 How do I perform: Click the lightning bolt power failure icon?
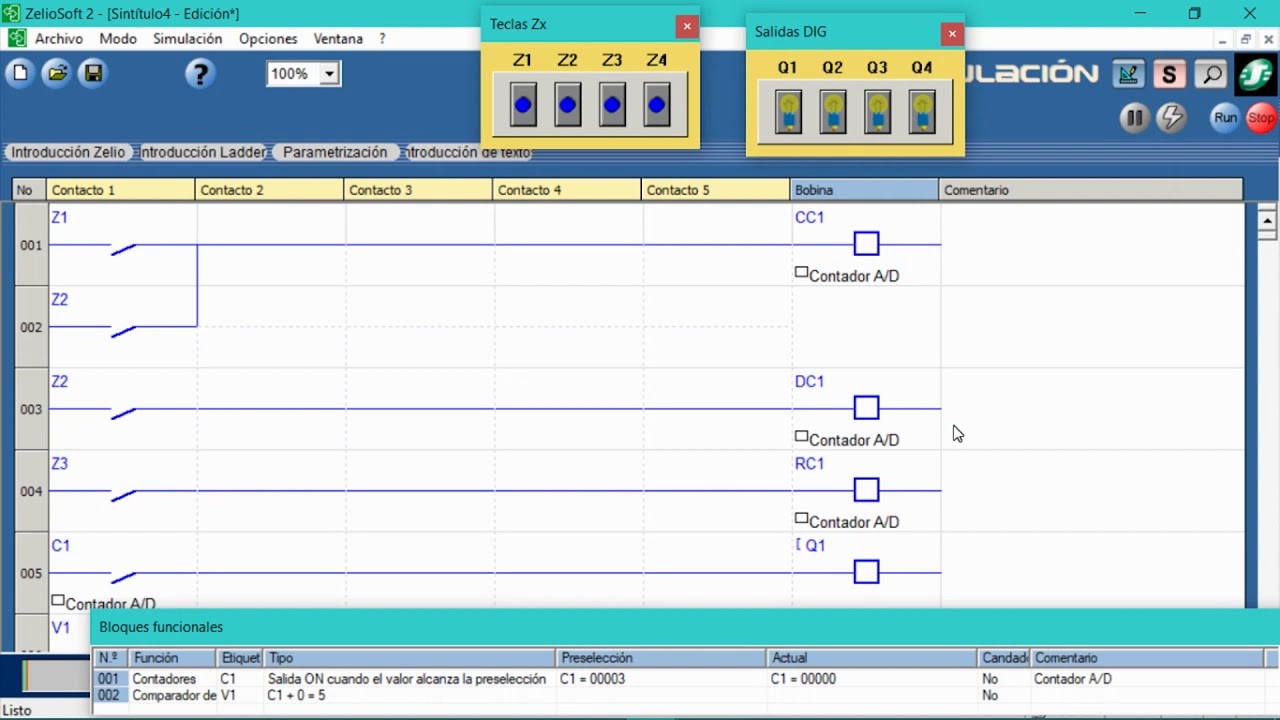pyautogui.click(x=1171, y=118)
